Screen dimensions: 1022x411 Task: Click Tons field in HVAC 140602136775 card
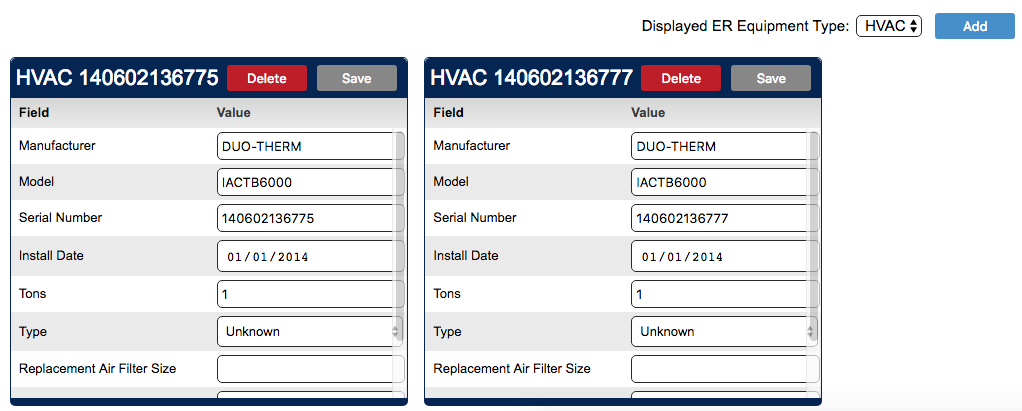click(x=306, y=294)
